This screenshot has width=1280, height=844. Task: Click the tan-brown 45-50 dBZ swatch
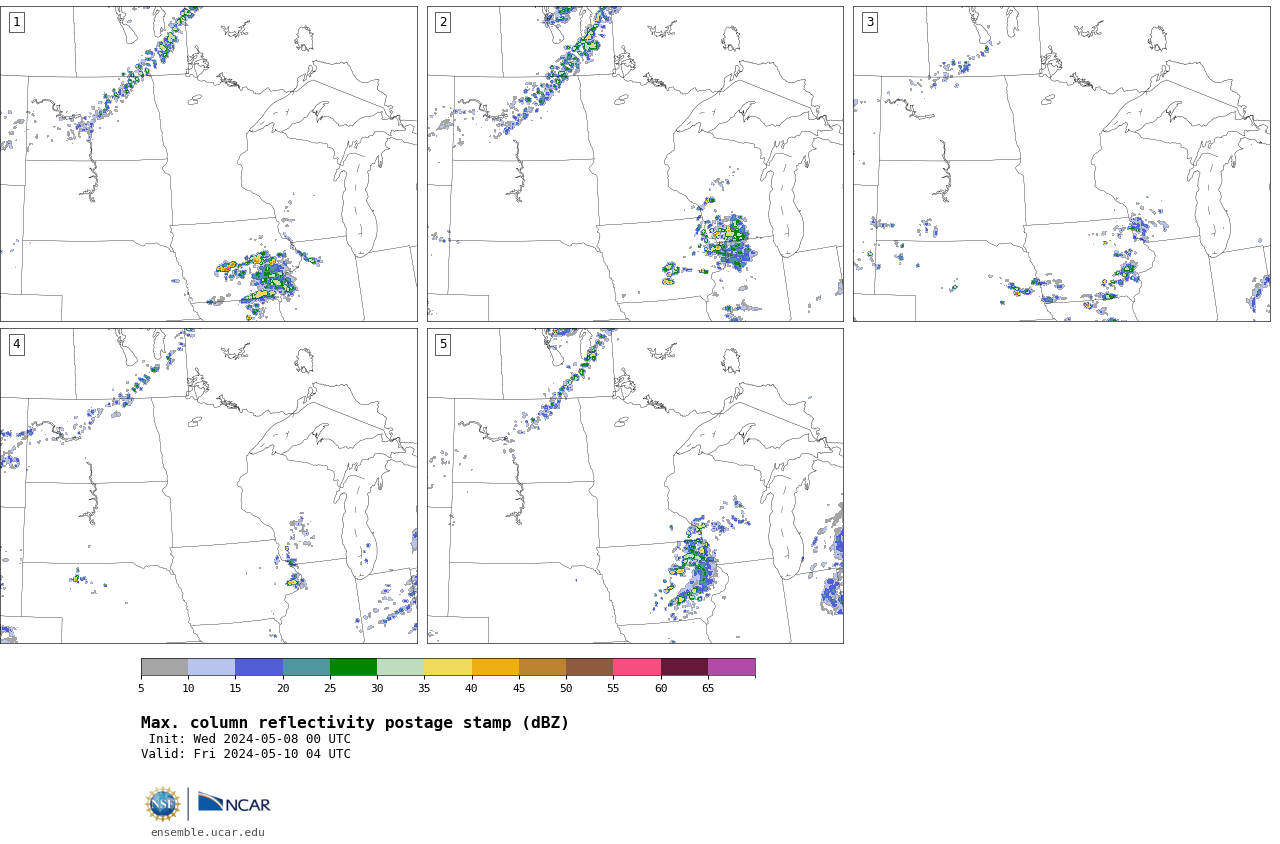pyautogui.click(x=542, y=667)
